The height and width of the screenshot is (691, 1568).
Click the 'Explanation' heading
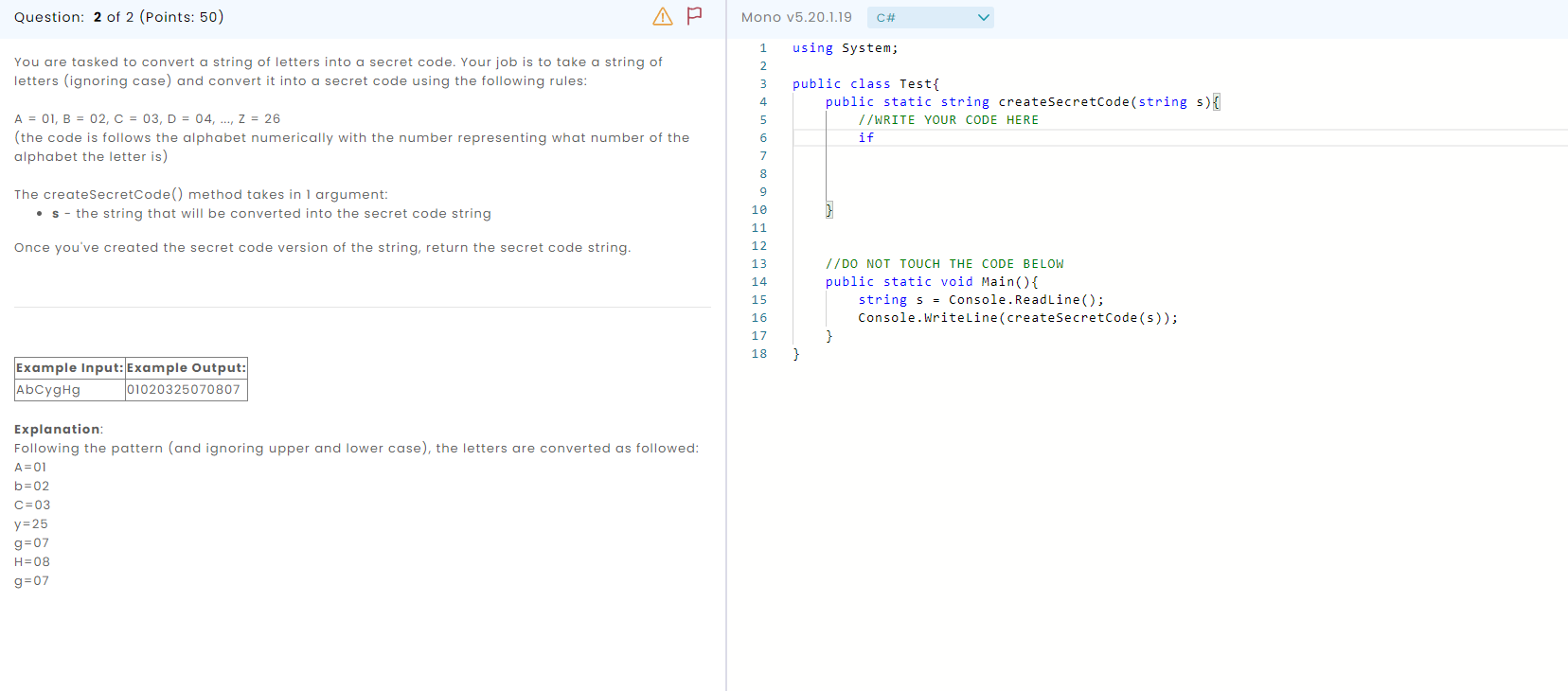click(x=57, y=430)
